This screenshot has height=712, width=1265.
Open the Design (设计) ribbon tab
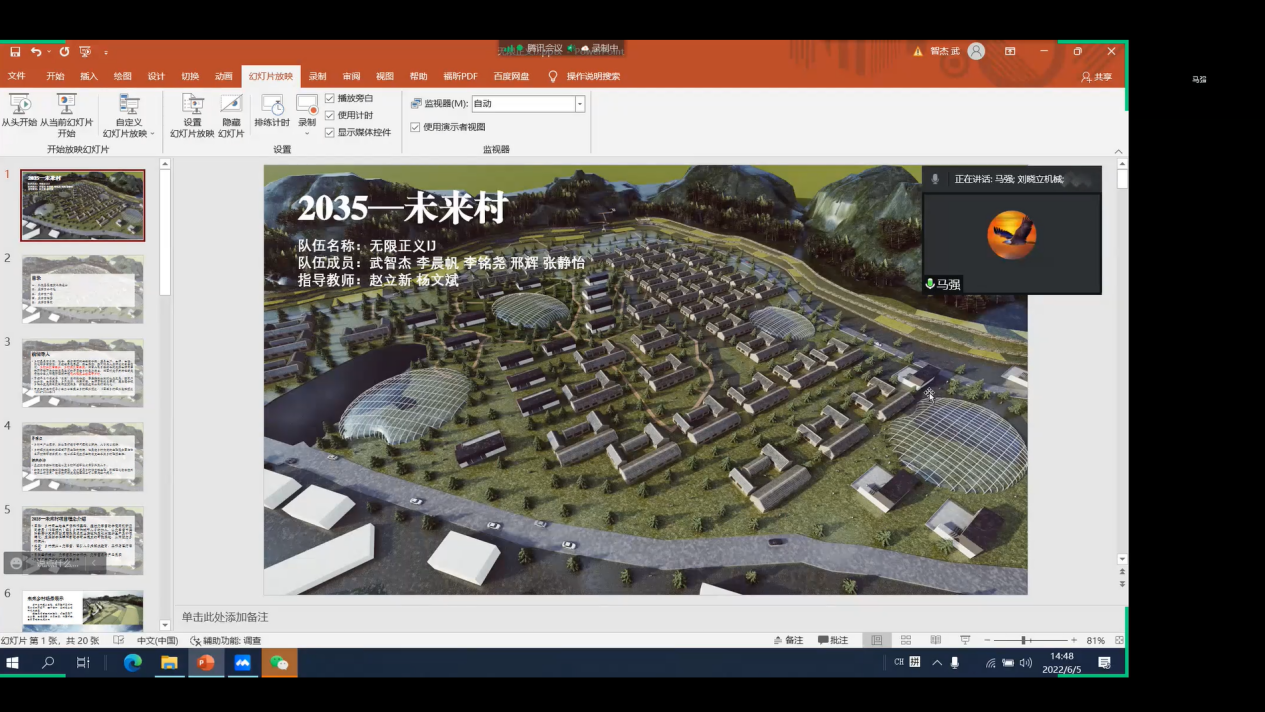156,76
